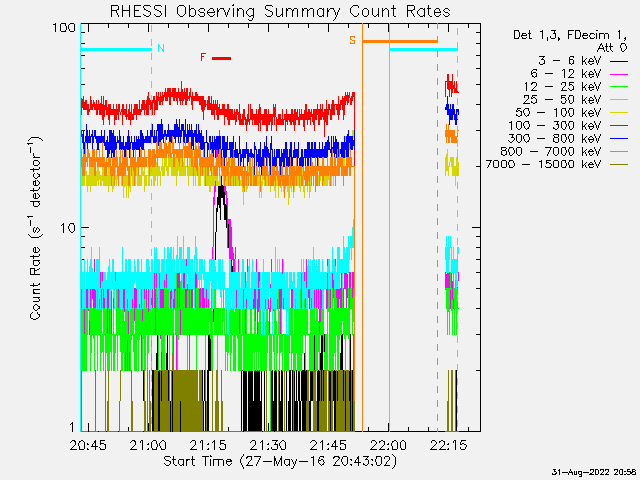Click the red 100 - 300 keV legend line
The image size is (640, 480).
click(x=619, y=126)
